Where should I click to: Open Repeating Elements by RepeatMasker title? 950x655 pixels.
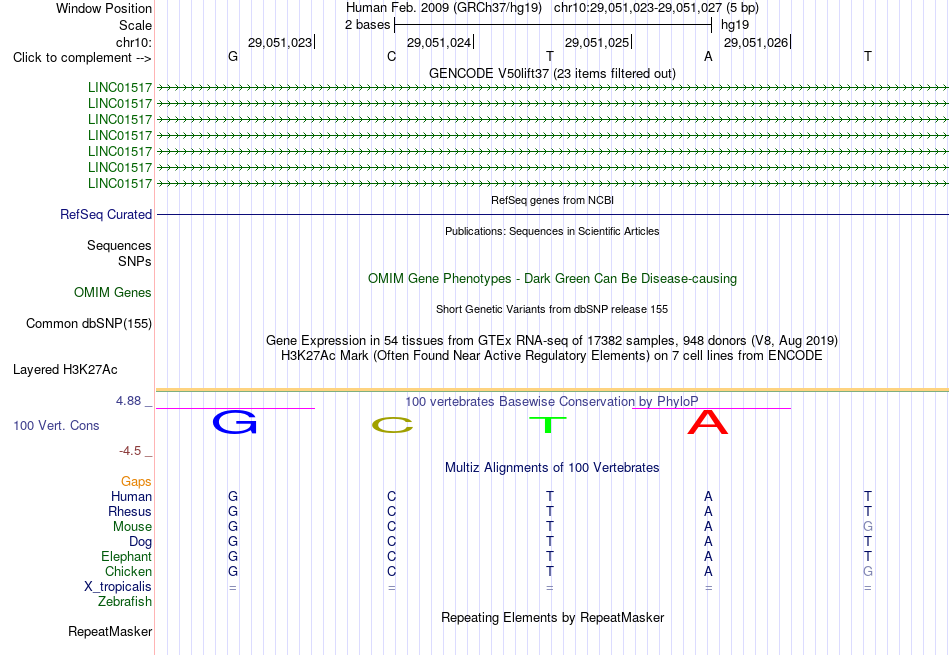pos(552,617)
